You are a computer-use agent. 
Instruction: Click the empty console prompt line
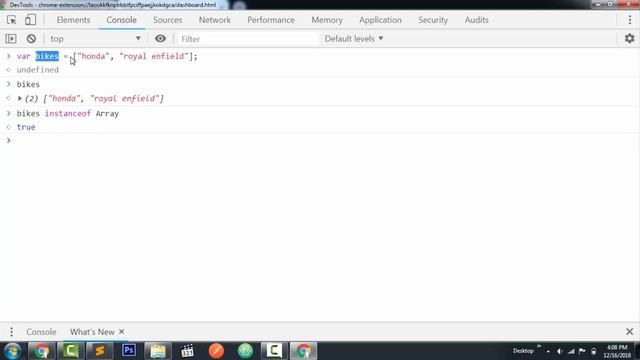(320, 140)
